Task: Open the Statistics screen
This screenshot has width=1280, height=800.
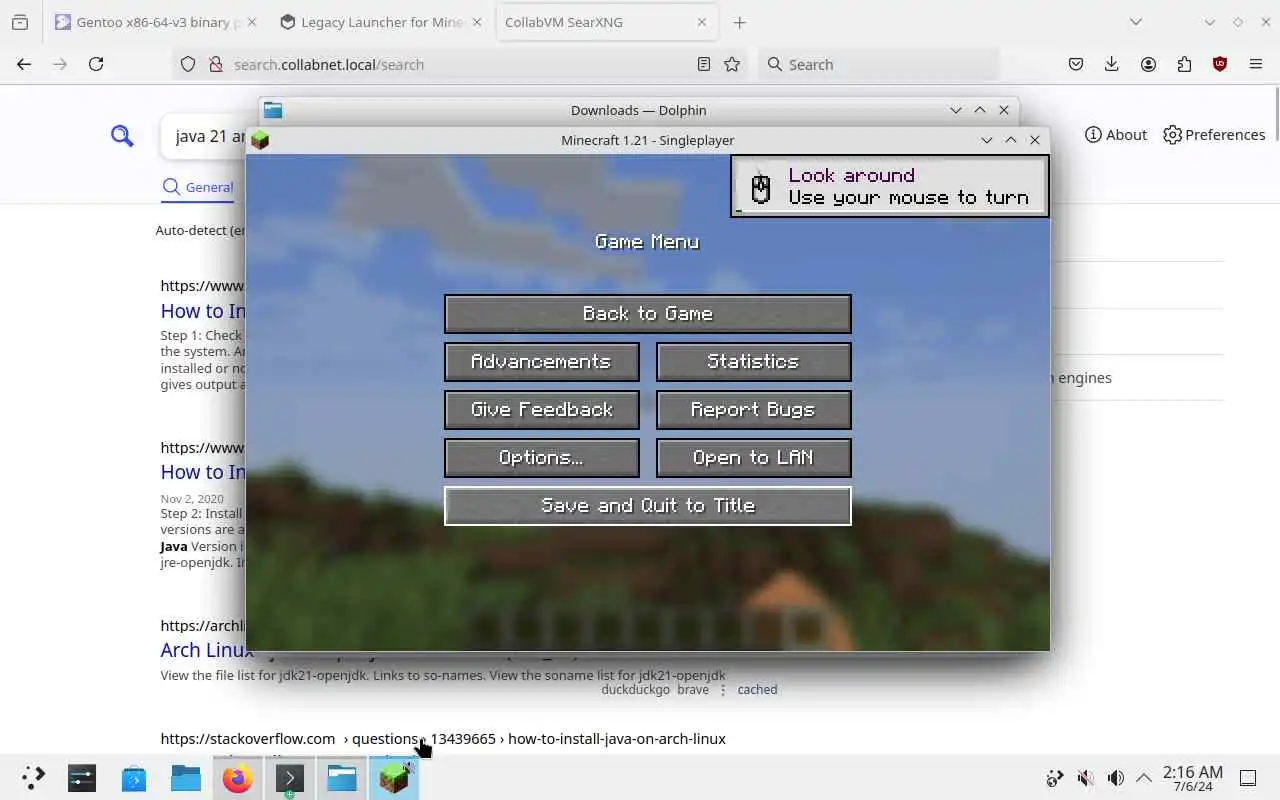Action: click(x=753, y=362)
